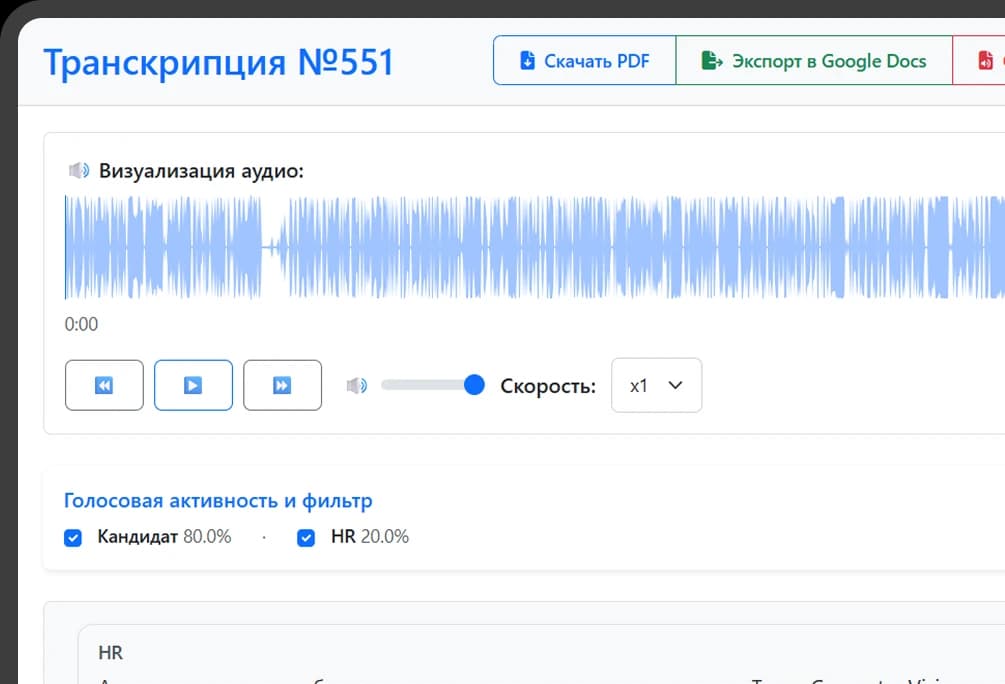
Task: Click the HR speaker label in transcript
Action: [110, 653]
